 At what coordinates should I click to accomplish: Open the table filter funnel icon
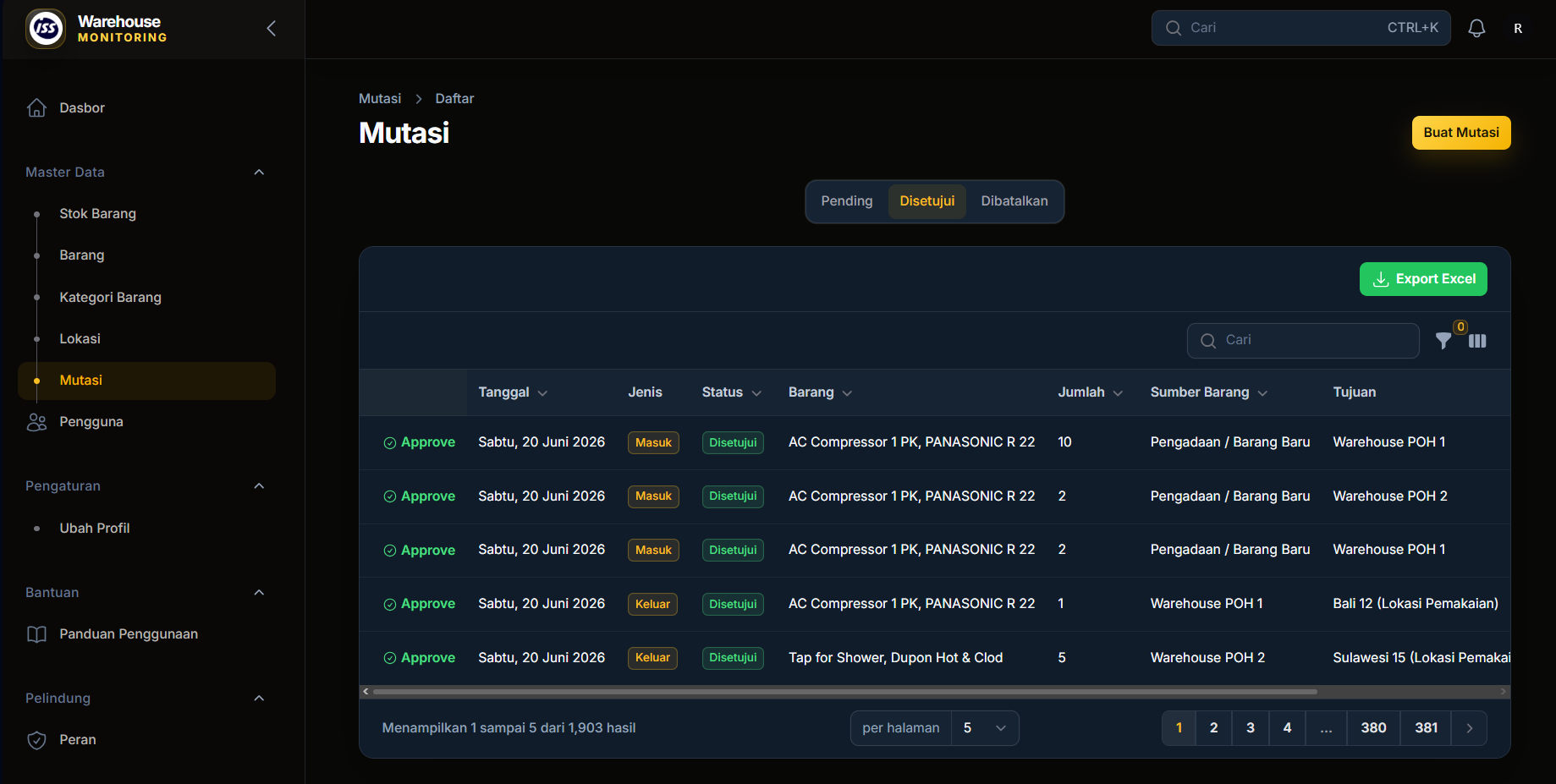1443,341
